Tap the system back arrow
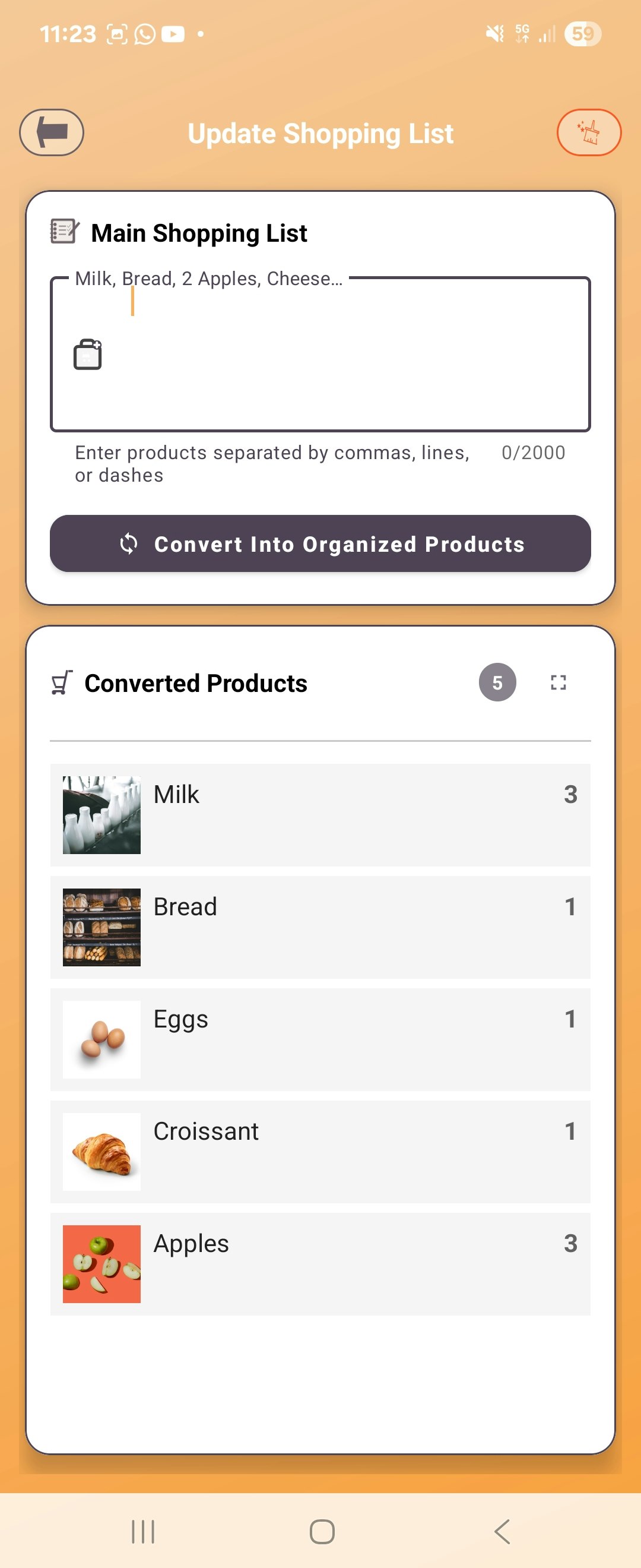 [x=502, y=1532]
